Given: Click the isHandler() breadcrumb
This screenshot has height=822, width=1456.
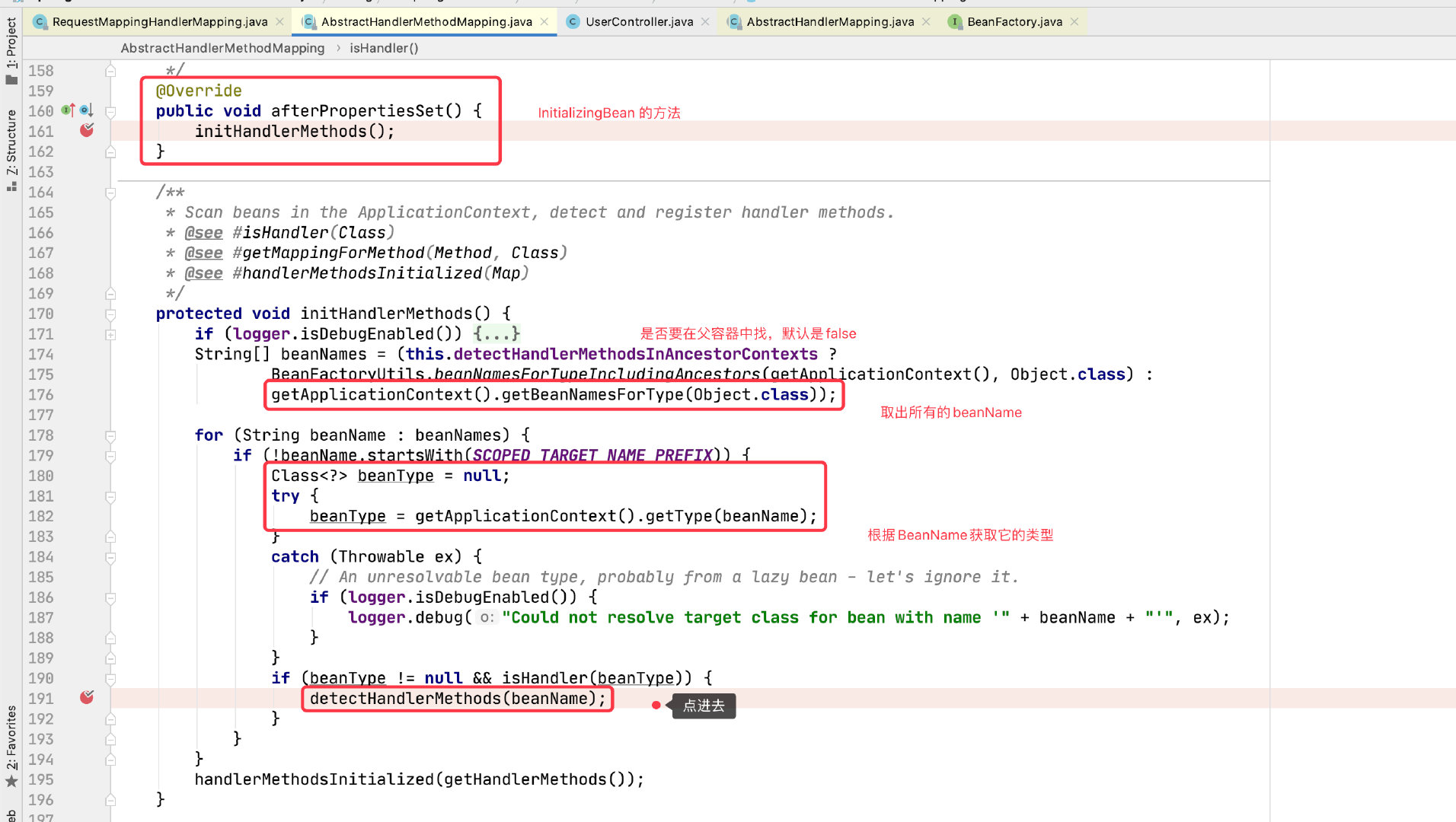Looking at the screenshot, I should point(384,48).
